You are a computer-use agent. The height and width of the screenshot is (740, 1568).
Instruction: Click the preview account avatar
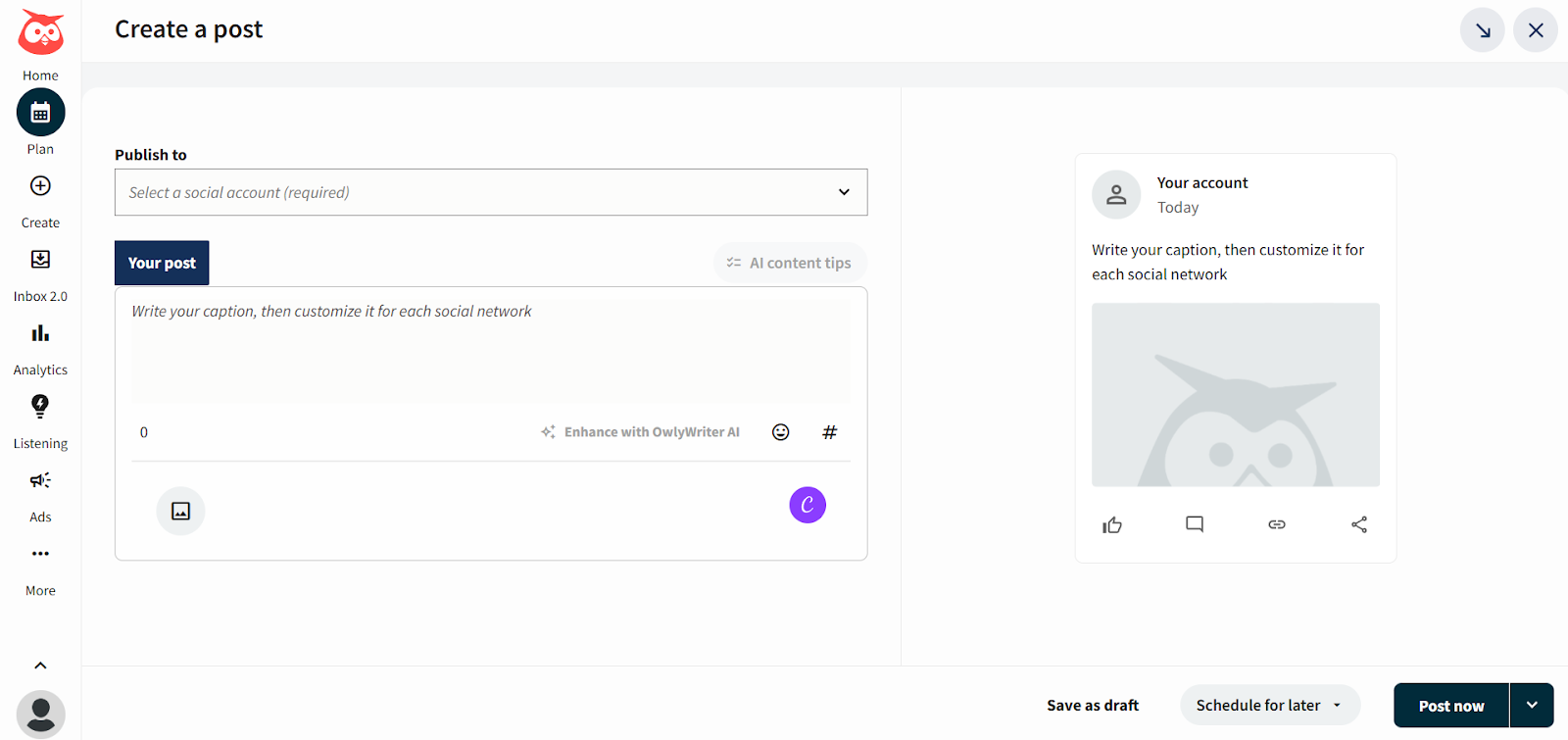coord(1116,195)
